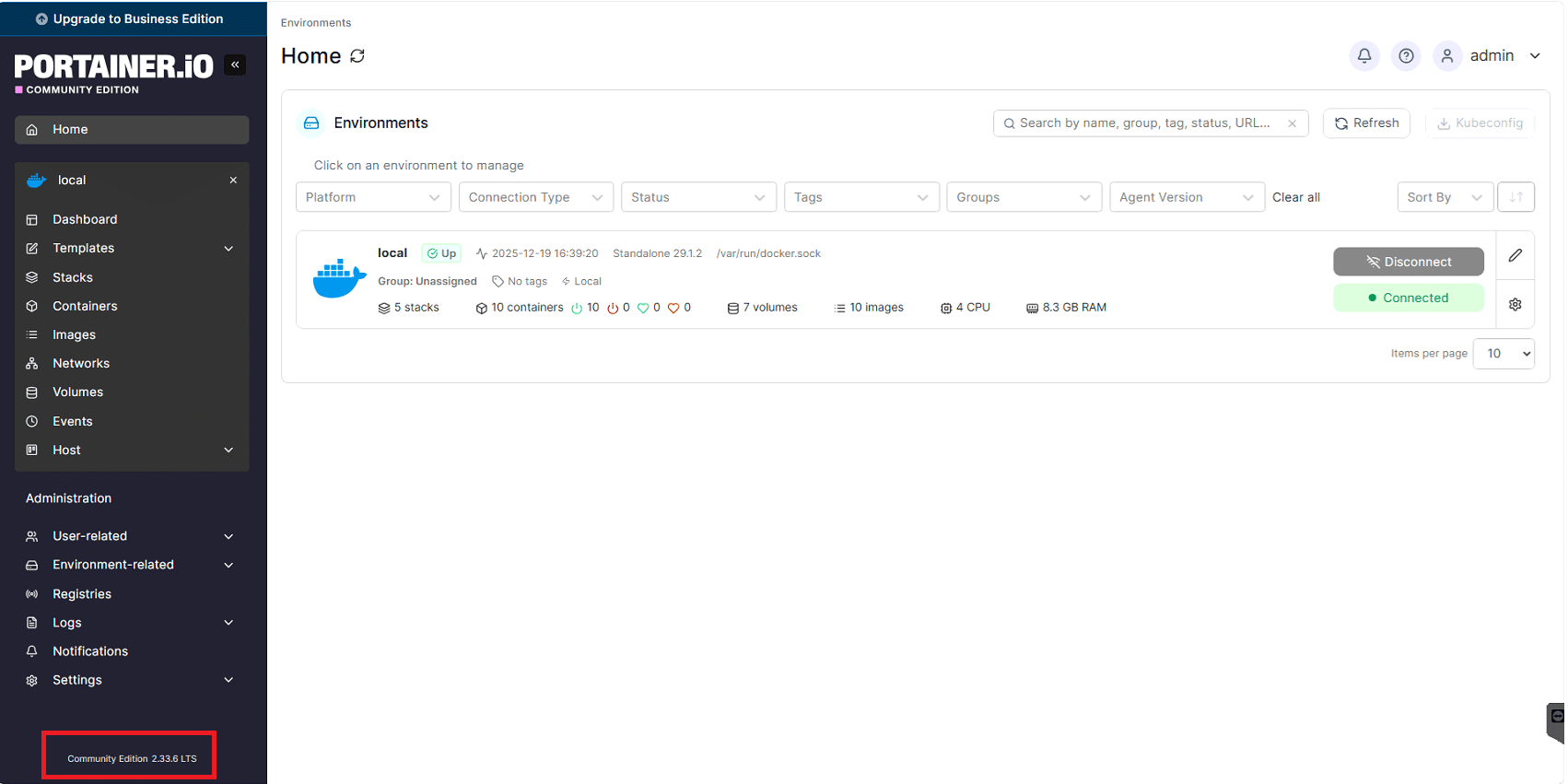Click the Refresh environments button

[1366, 123]
